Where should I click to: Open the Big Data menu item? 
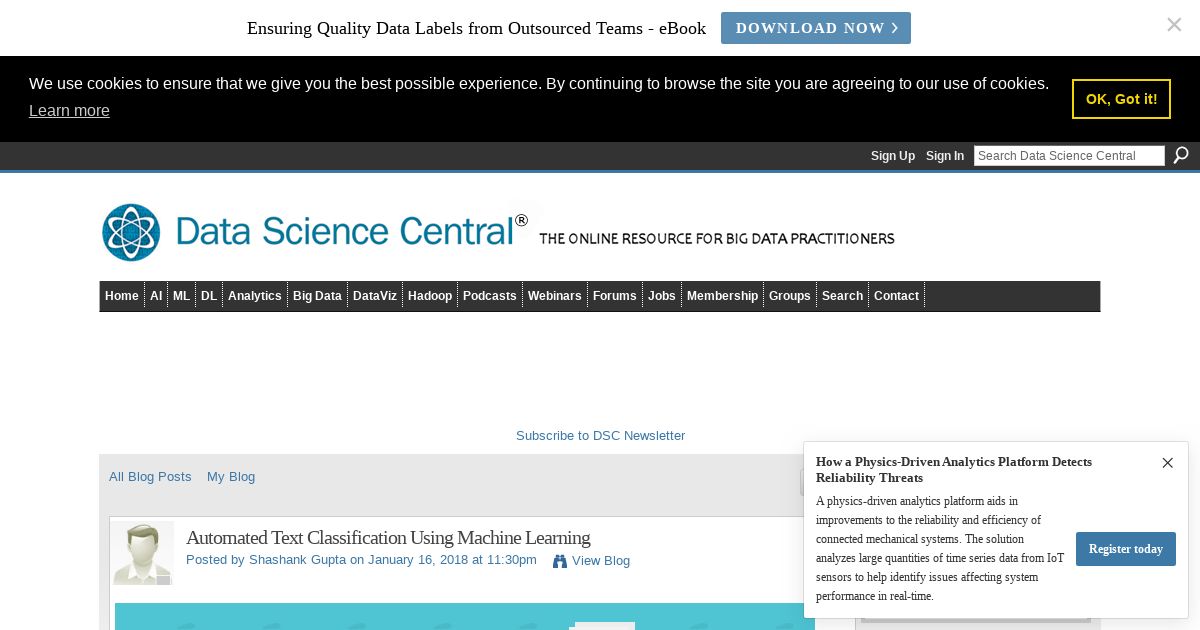pyautogui.click(x=317, y=296)
